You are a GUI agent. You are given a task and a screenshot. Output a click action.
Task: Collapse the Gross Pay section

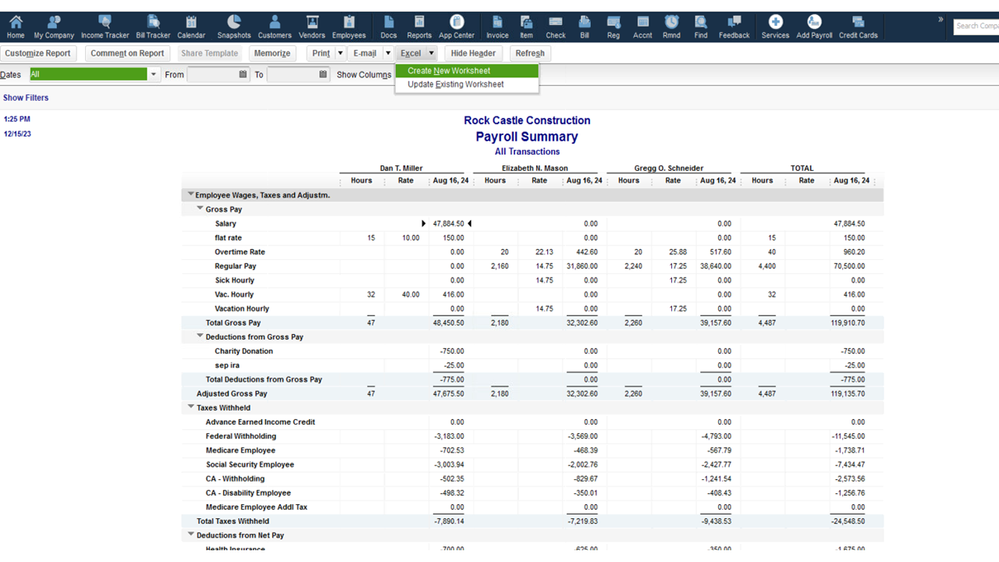pos(200,209)
